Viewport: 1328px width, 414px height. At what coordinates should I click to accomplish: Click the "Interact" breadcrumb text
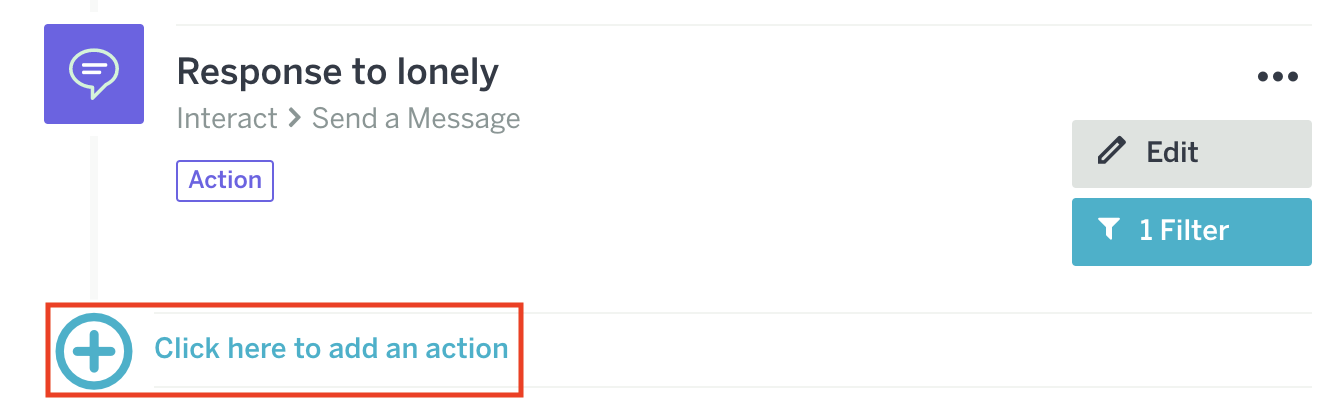click(227, 118)
